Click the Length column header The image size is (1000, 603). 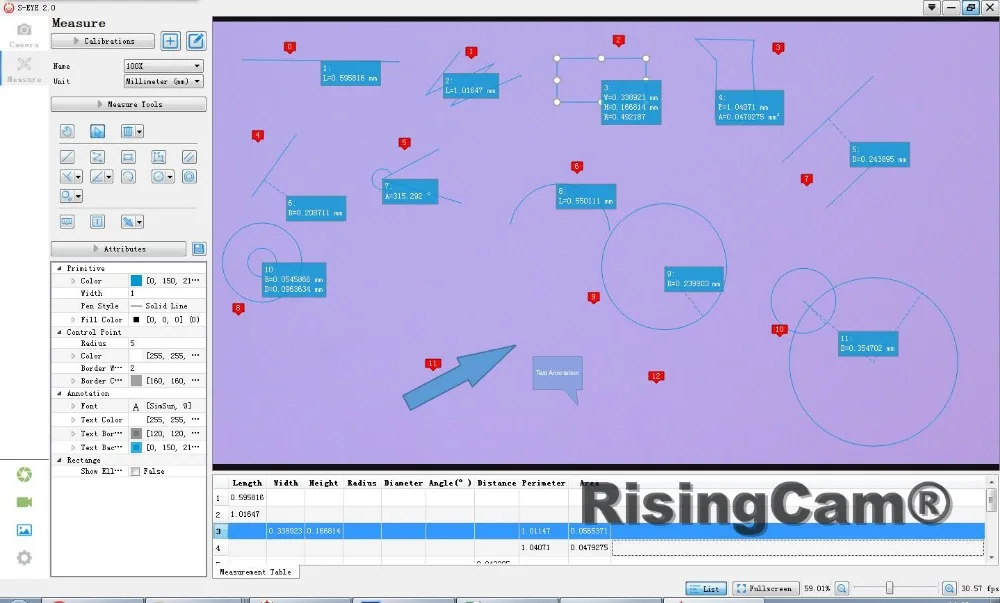click(x=247, y=483)
